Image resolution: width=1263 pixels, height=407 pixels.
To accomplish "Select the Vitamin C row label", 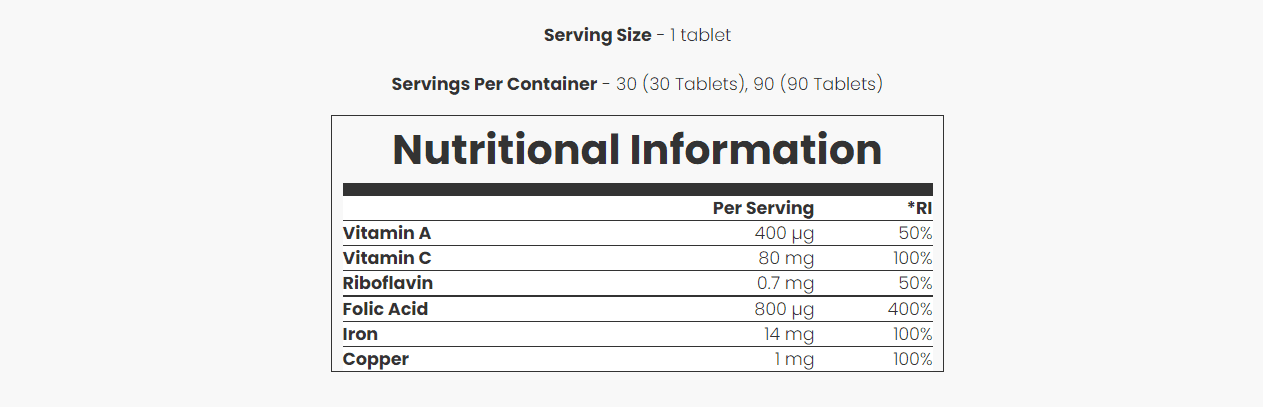I will coord(387,258).
